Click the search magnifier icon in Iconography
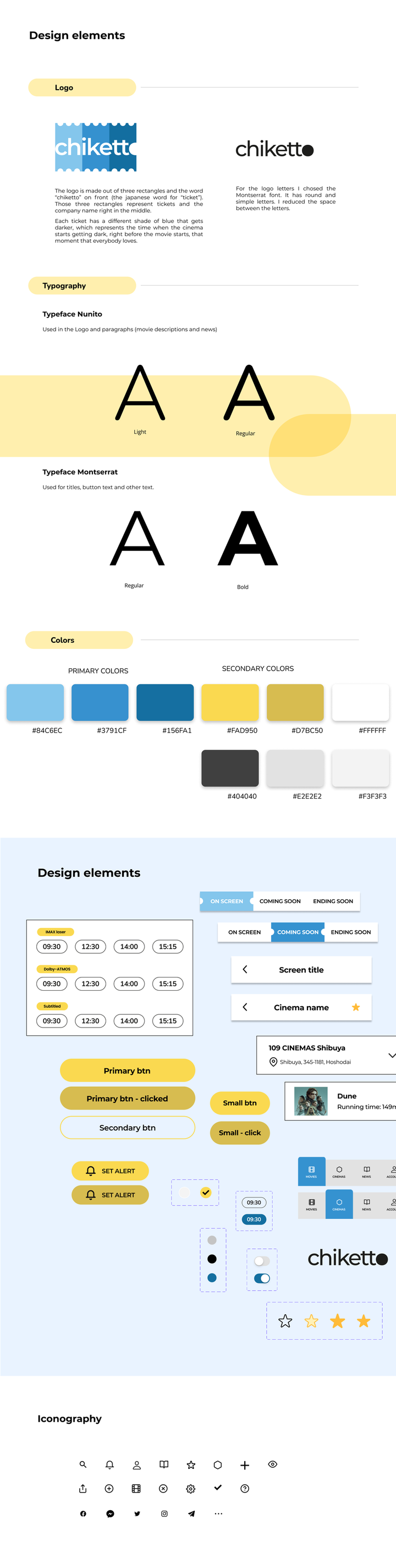 click(82, 1465)
